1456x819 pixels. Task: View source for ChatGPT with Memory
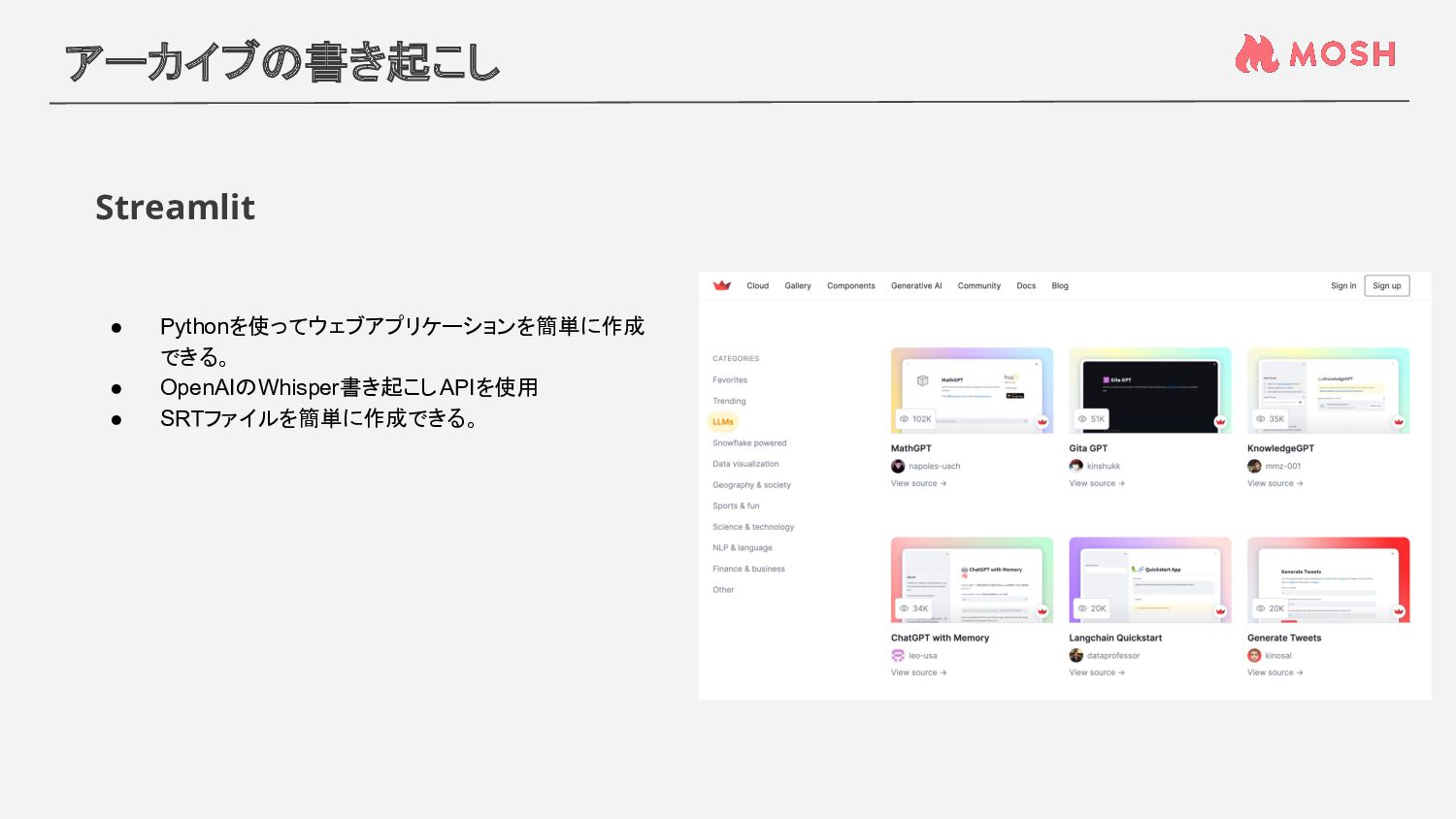pyautogui.click(x=918, y=672)
